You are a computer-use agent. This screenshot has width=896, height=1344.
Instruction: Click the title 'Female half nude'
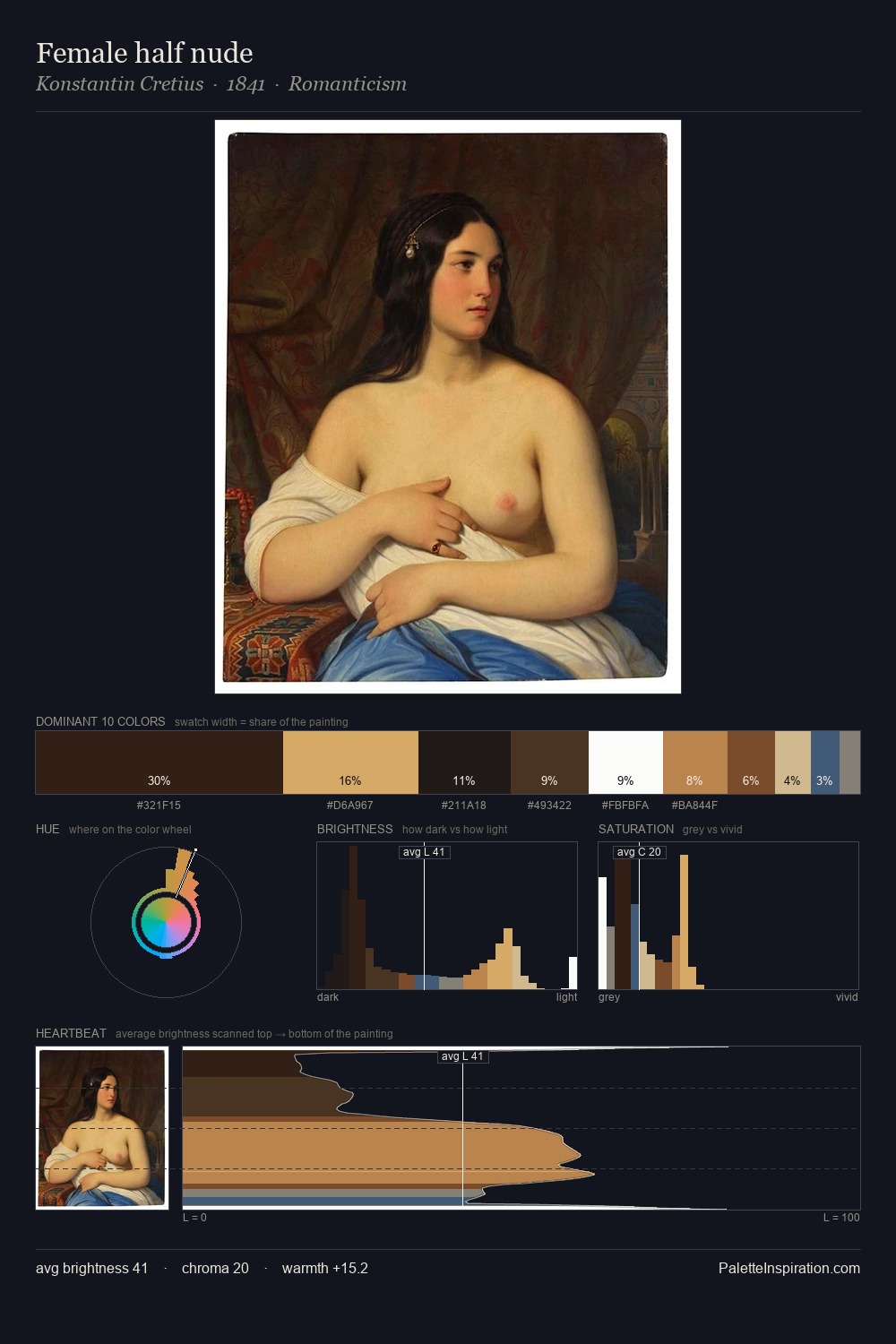pyautogui.click(x=144, y=53)
